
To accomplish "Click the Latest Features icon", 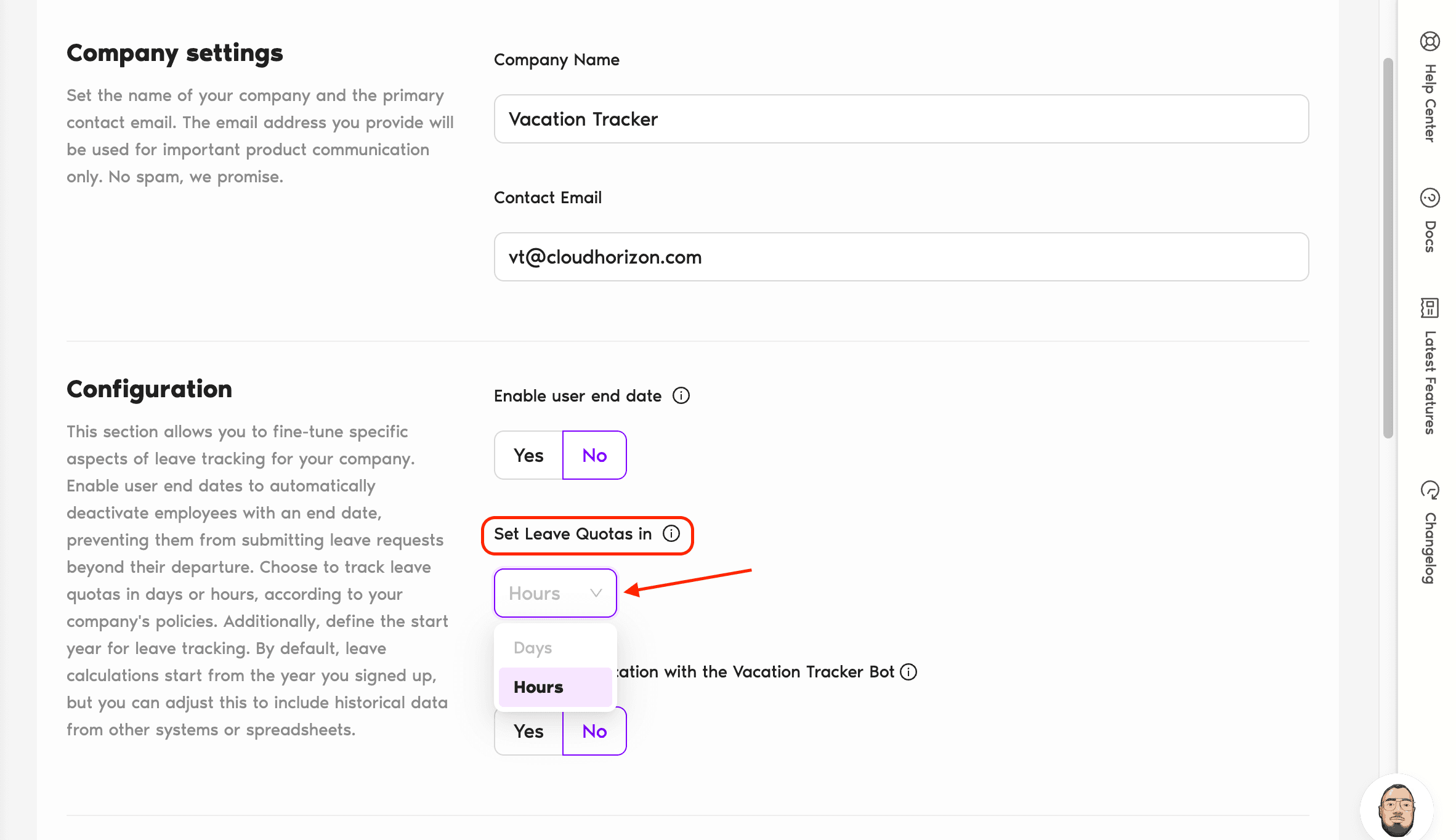I will (x=1430, y=307).
